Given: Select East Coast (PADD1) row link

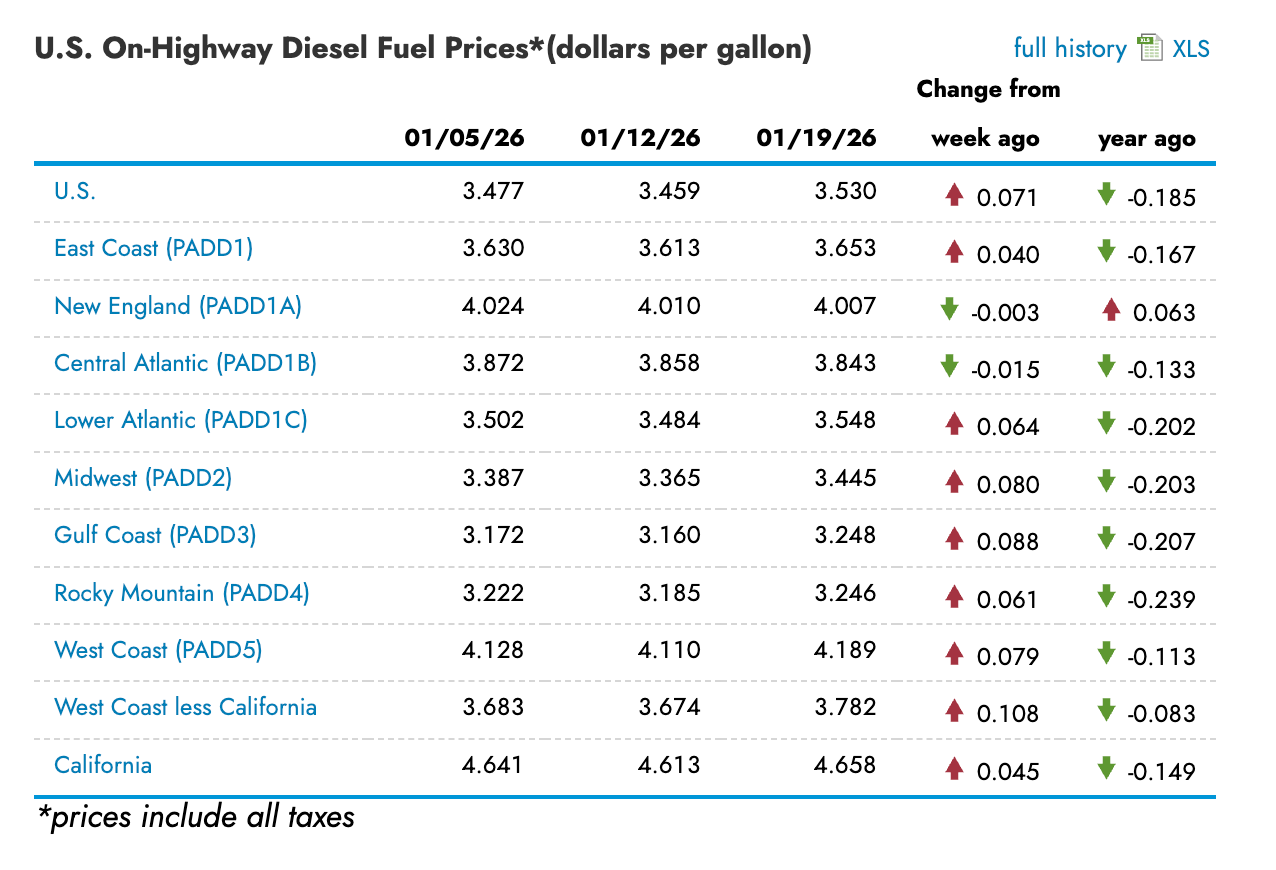Looking at the screenshot, I should (153, 248).
